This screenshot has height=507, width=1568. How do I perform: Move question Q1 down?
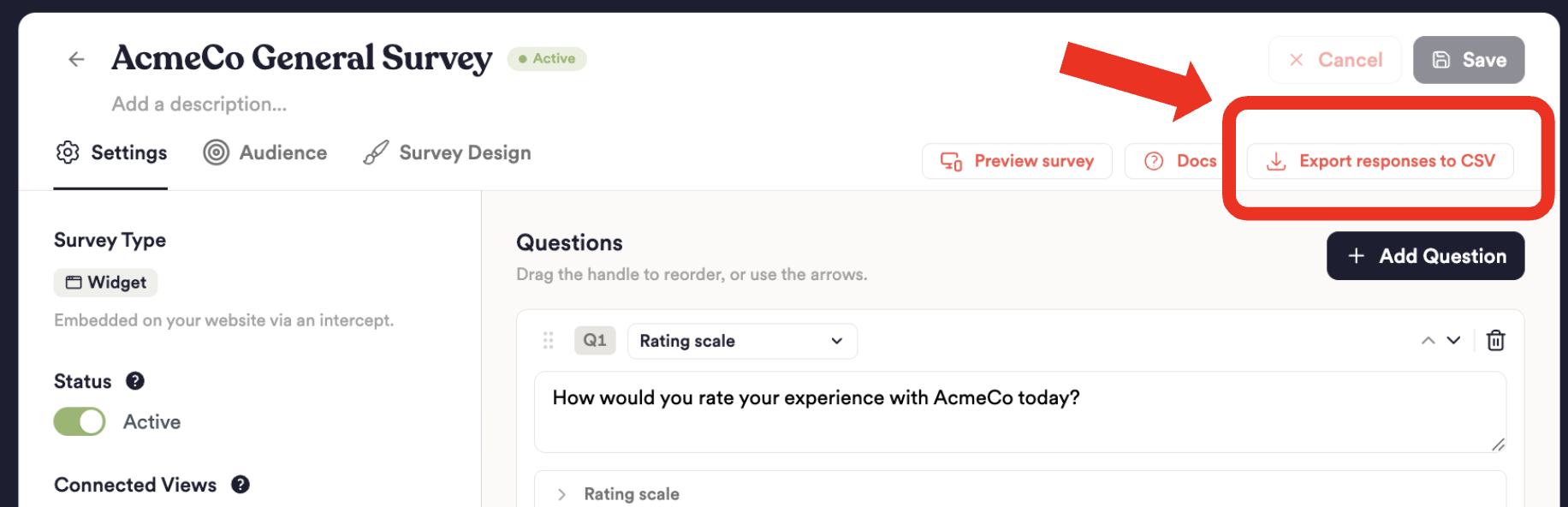pyautogui.click(x=1453, y=341)
